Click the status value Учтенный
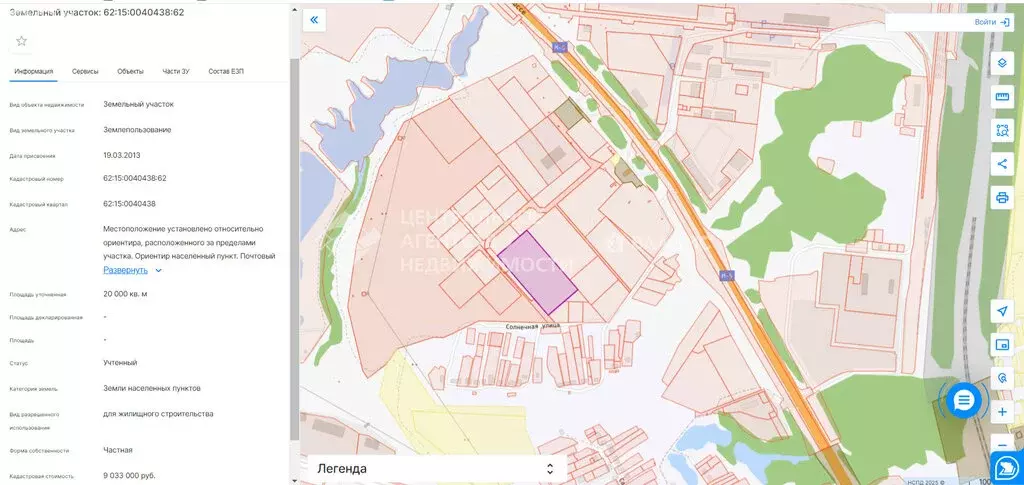Viewport: 1024px width, 485px height. point(120,362)
